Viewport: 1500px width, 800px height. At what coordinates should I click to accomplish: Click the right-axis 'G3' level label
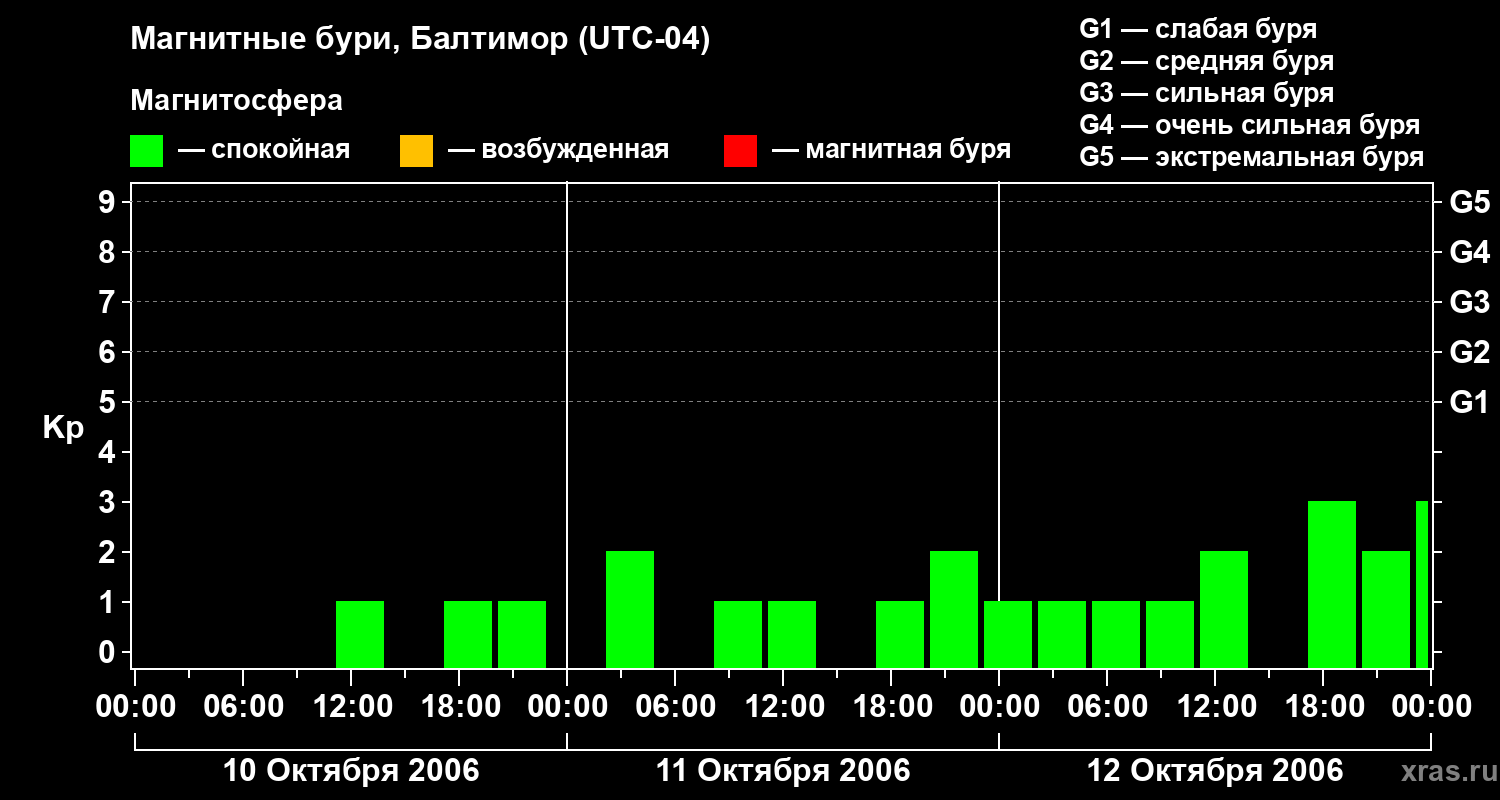[1469, 303]
